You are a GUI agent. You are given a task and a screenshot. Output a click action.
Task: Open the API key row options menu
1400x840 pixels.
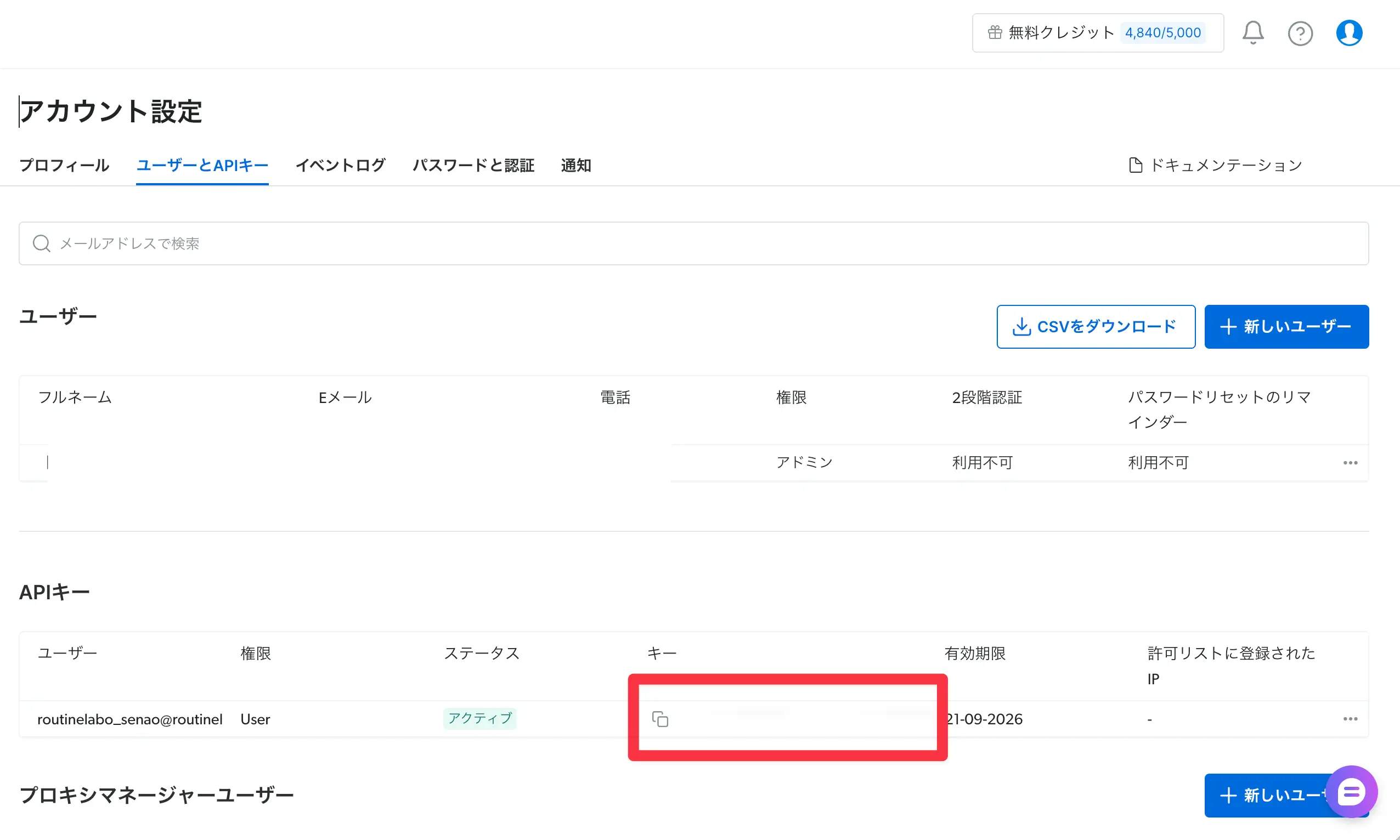pyautogui.click(x=1350, y=719)
